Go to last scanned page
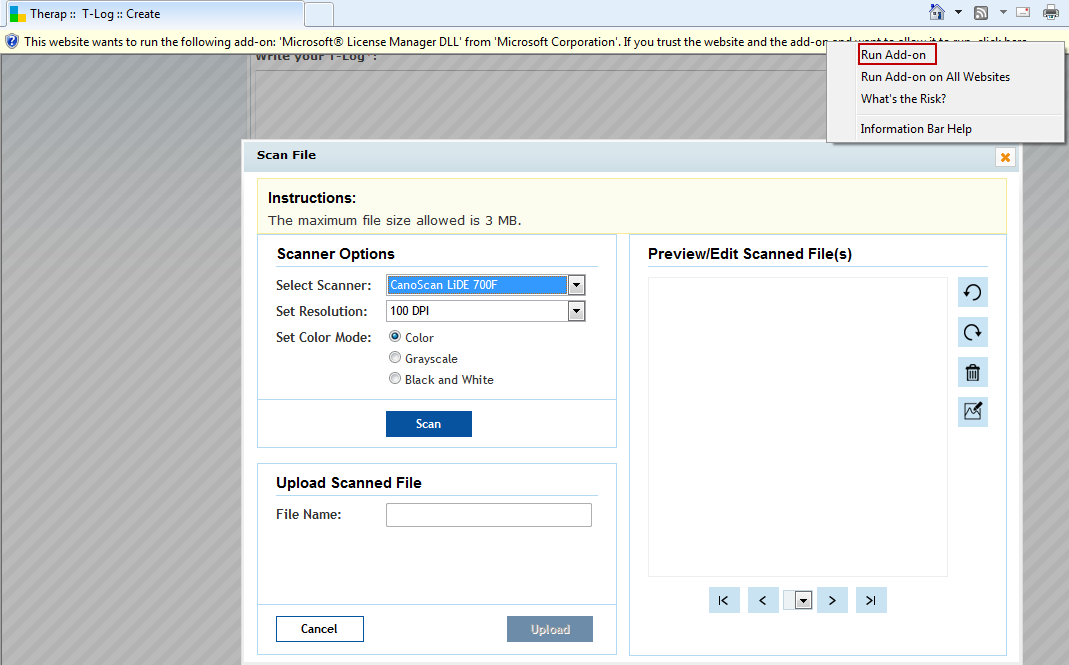Viewport: 1069px width, 665px height. pyautogui.click(x=871, y=600)
